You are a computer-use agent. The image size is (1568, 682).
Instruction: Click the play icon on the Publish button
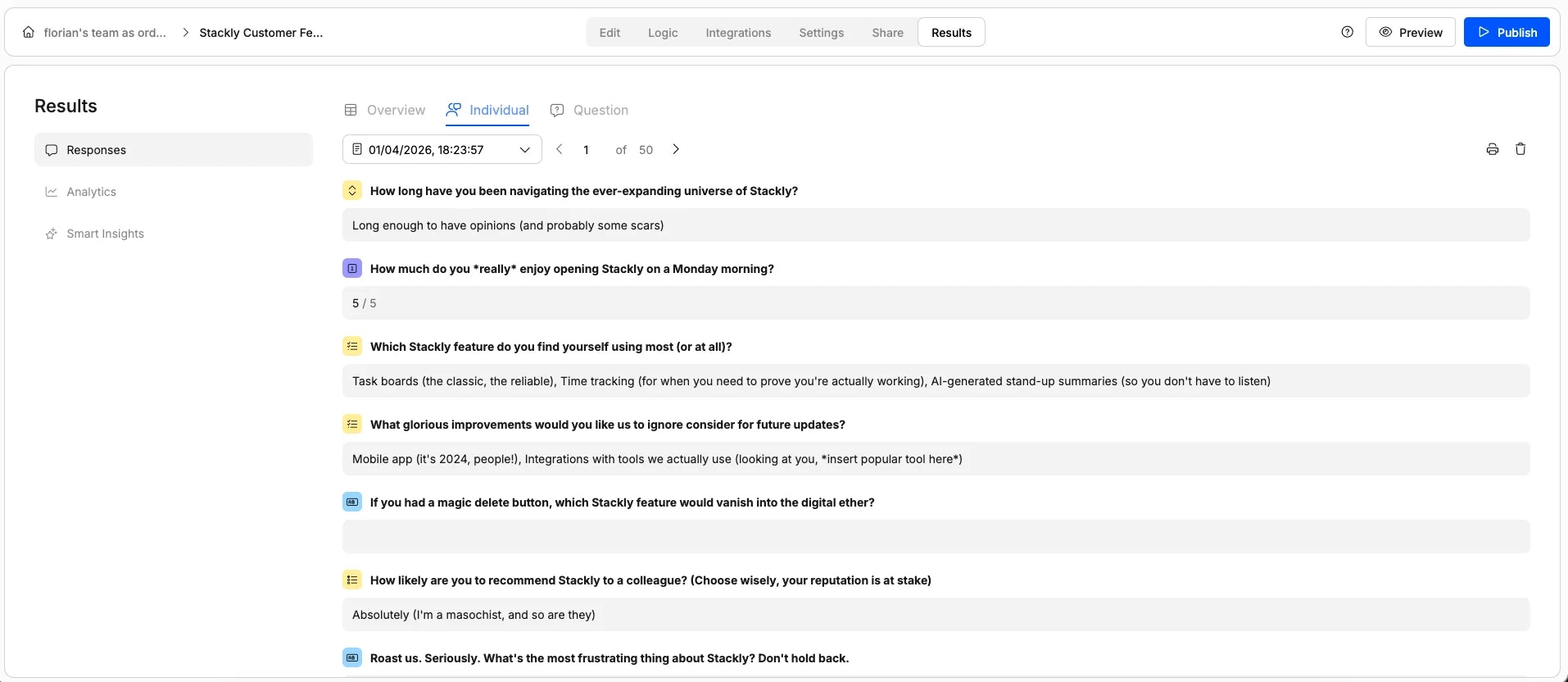(1484, 32)
